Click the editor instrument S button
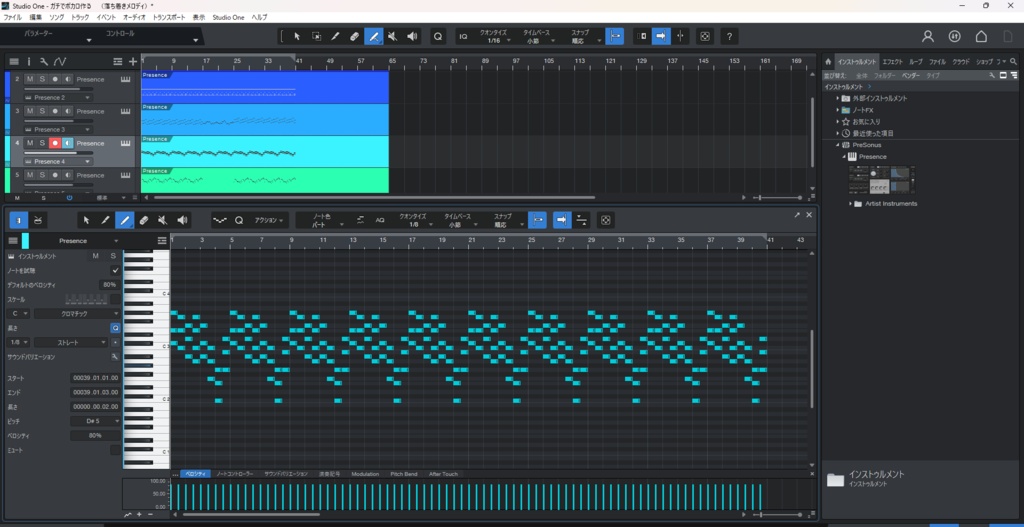The image size is (1024, 527). point(112,256)
